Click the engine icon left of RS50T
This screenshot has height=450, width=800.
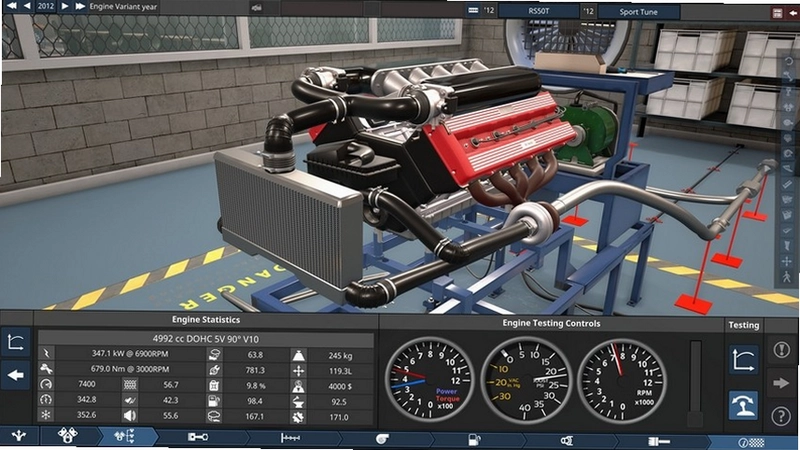point(473,10)
